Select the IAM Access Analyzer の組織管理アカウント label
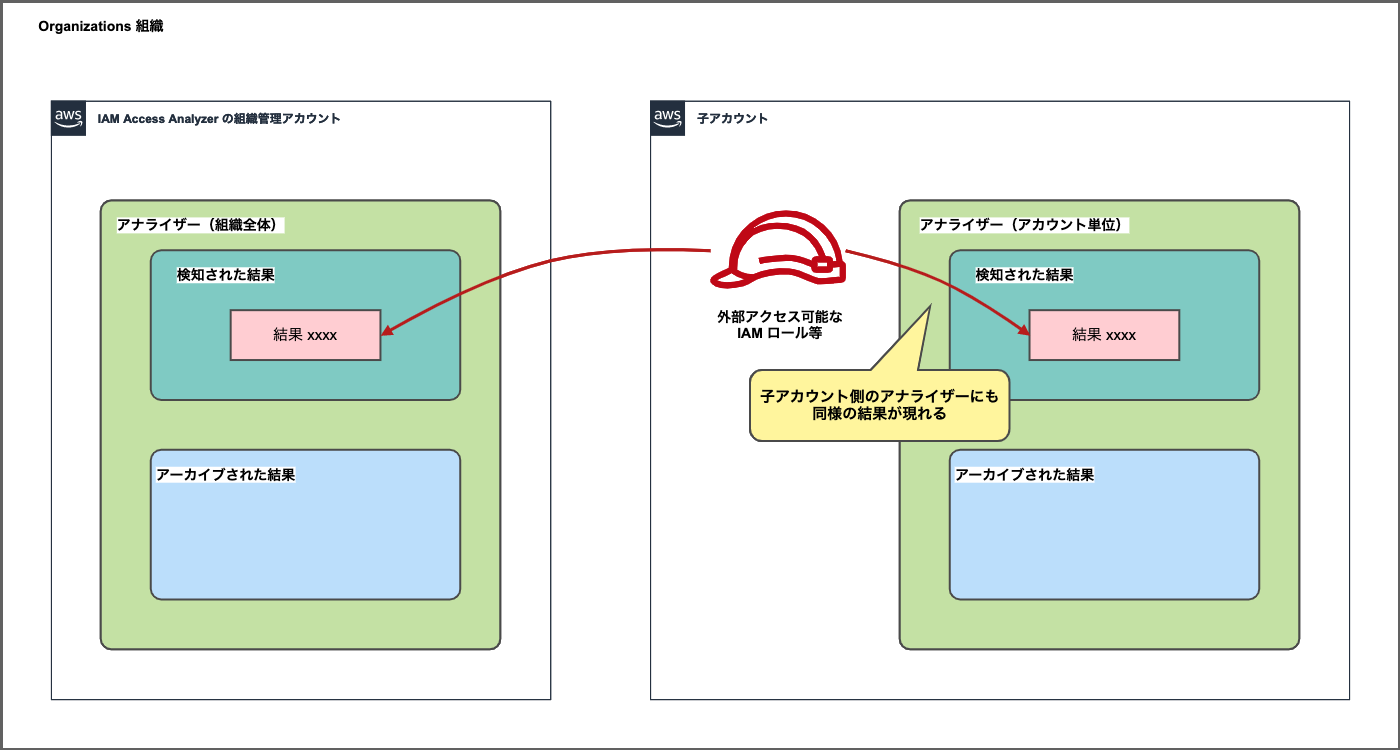Viewport: 1400px width, 750px height. [x=219, y=118]
